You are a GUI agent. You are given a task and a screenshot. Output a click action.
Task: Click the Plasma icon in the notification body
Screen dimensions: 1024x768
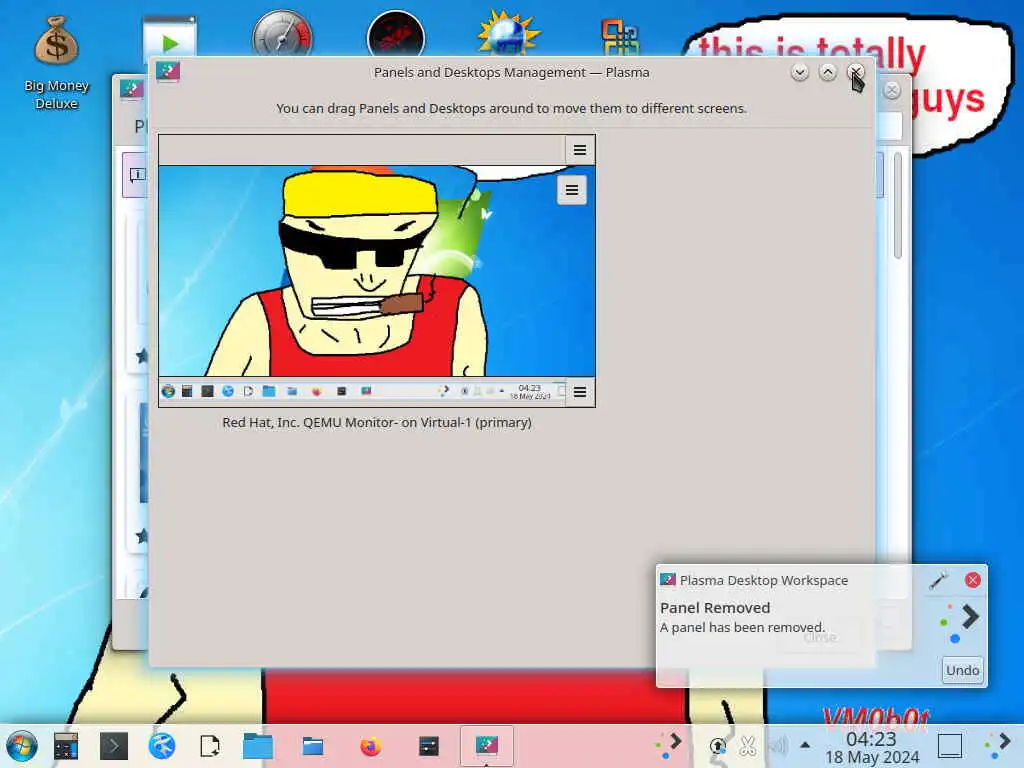tap(959, 622)
